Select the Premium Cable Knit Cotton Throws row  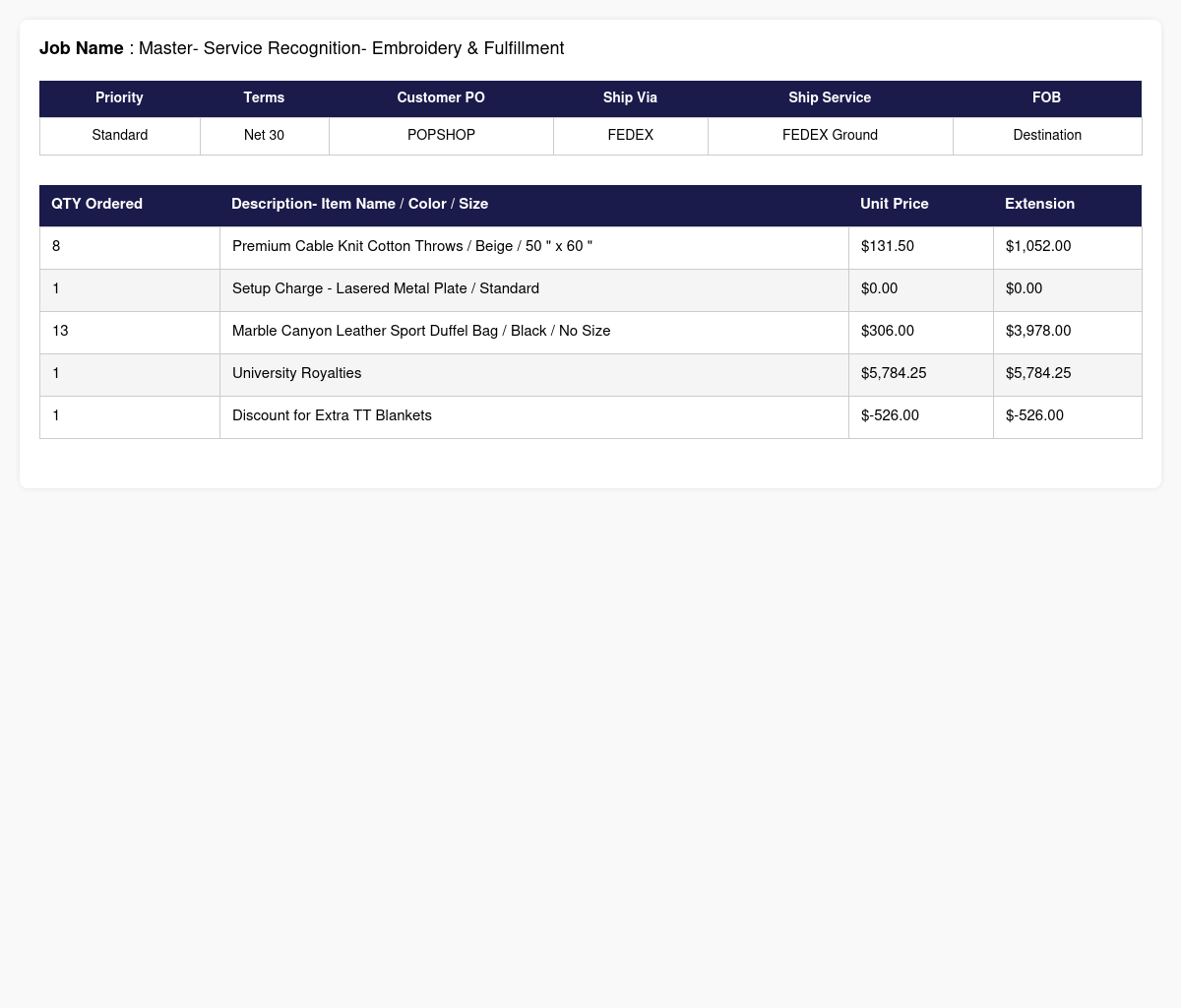click(590, 247)
